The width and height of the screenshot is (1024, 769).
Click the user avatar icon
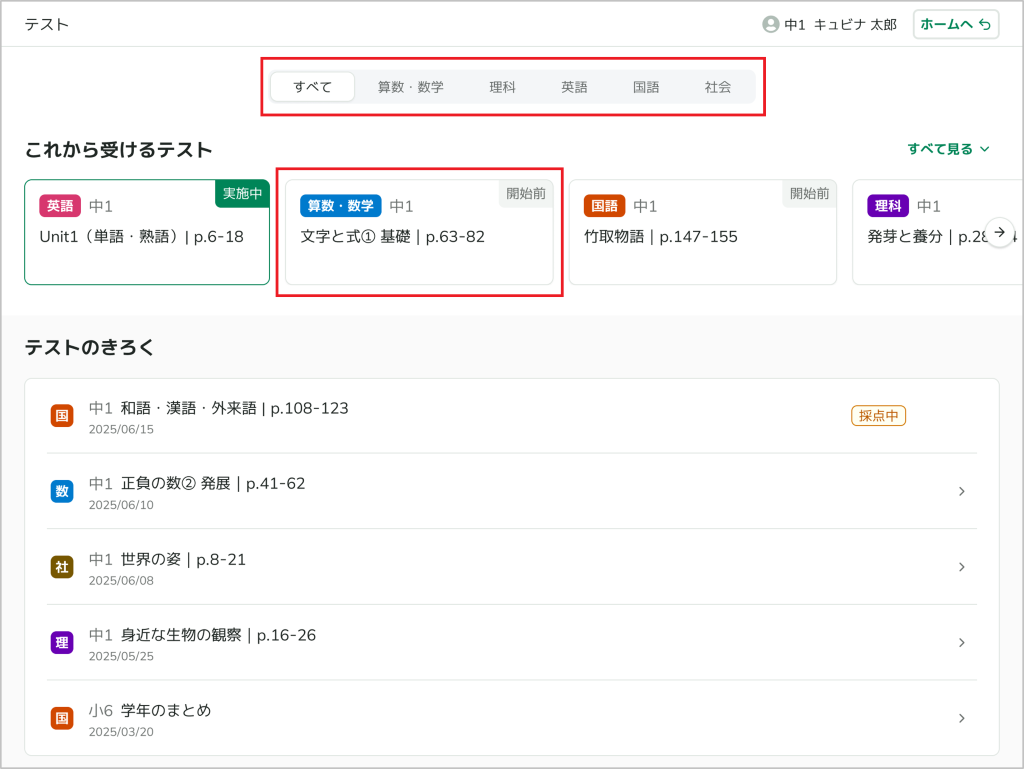(x=771, y=25)
